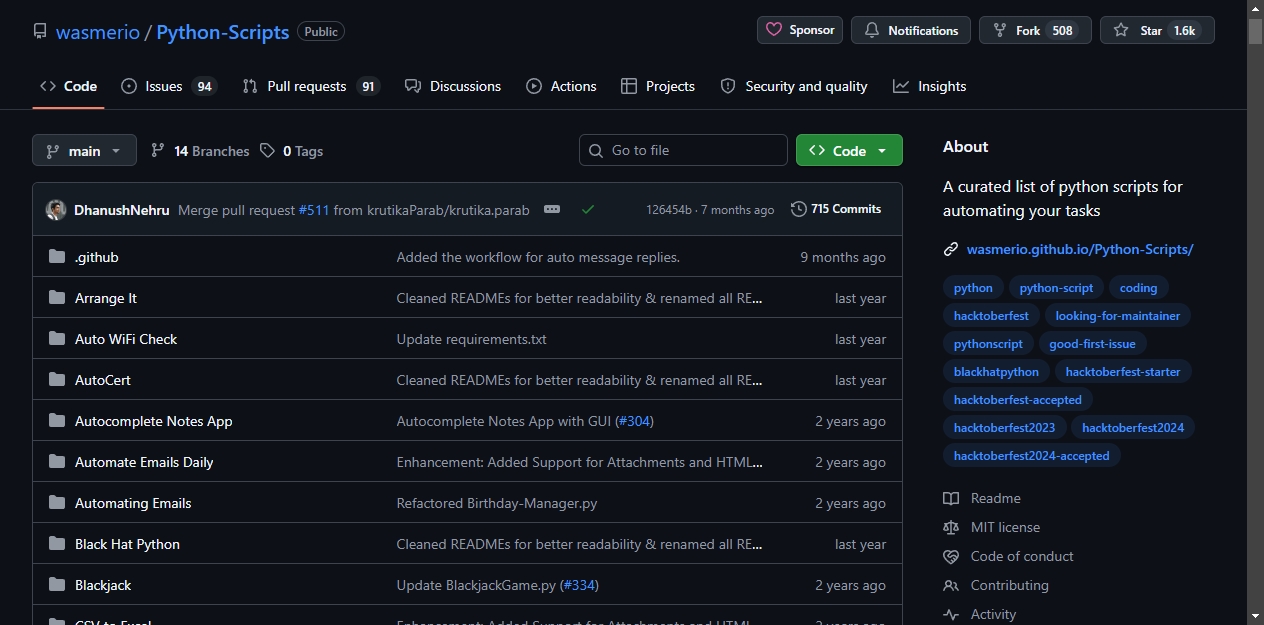Click the folder icon beside Arrange It
Image resolution: width=1264 pixels, height=625 pixels.
click(57, 298)
